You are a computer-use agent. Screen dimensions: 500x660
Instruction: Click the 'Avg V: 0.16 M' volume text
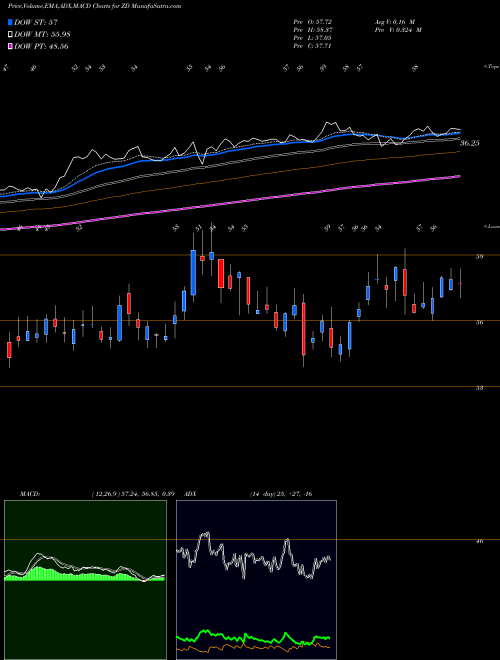[394, 21]
